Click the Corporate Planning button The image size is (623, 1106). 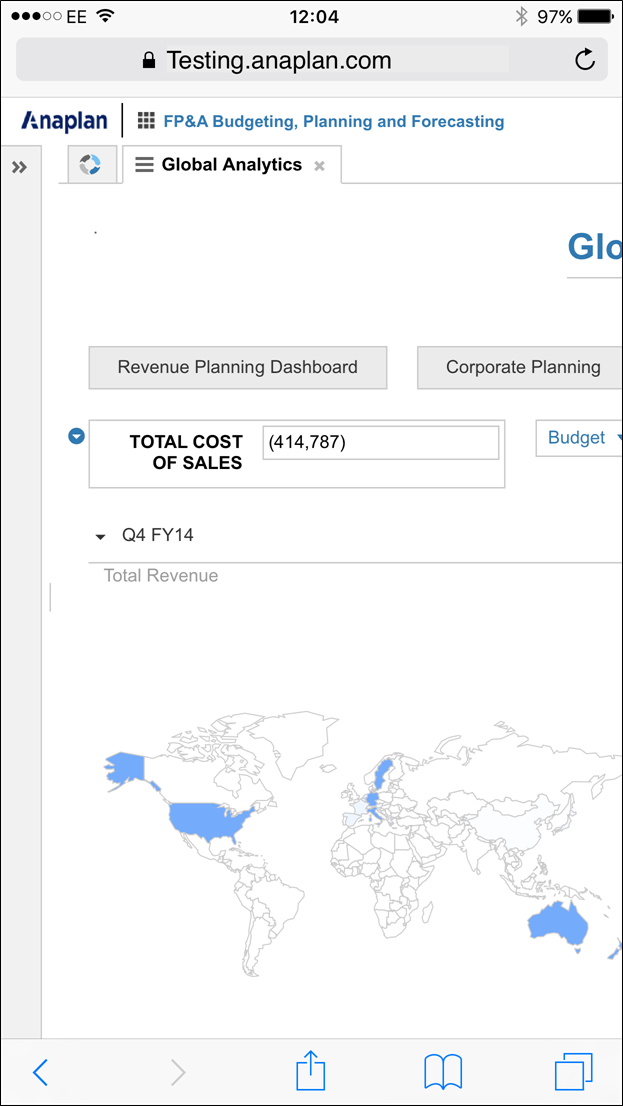click(522, 367)
